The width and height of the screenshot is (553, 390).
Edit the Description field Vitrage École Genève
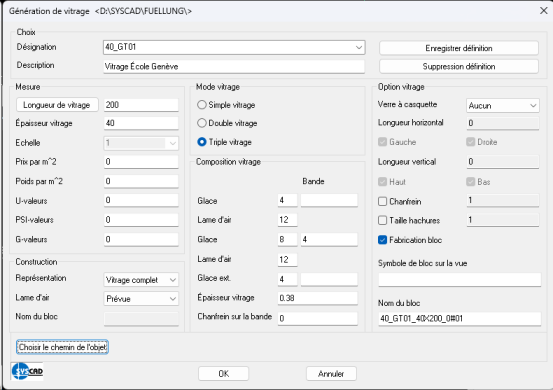pyautogui.click(x=234, y=67)
